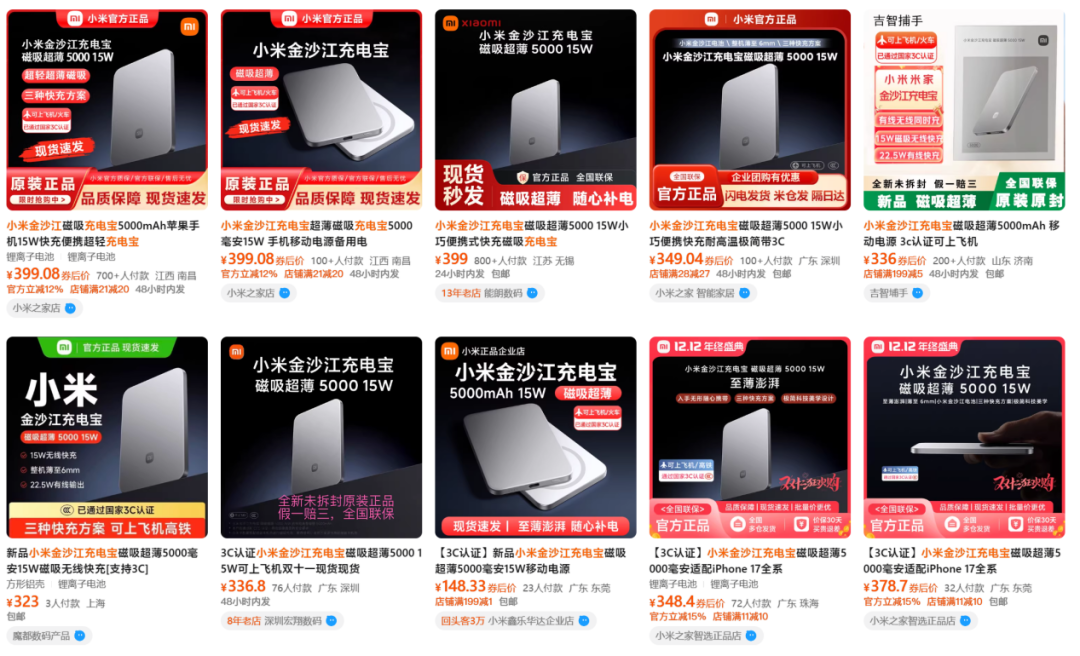Open the ¥148.33 小米正品企业店 product image

click(x=535, y=437)
